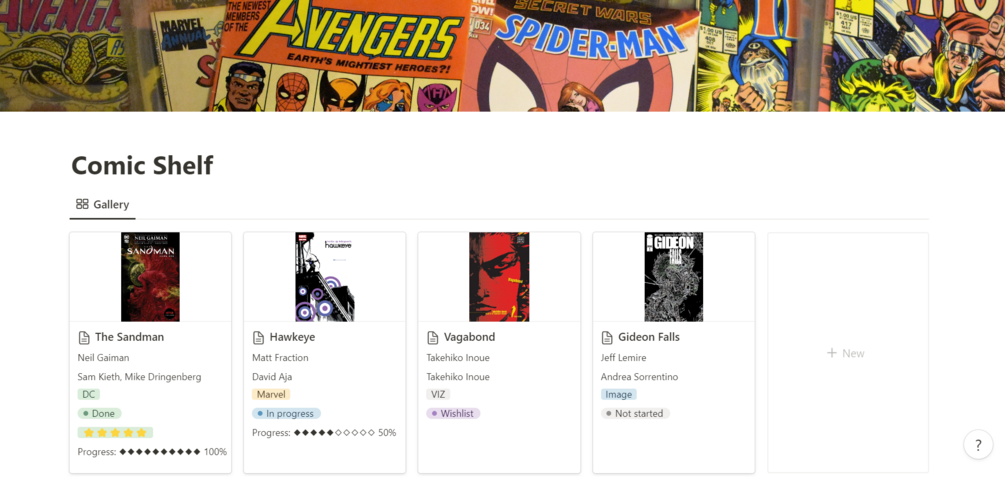The height and width of the screenshot is (479, 1005).
Task: Open the Gideon Falls card title
Action: pos(649,337)
